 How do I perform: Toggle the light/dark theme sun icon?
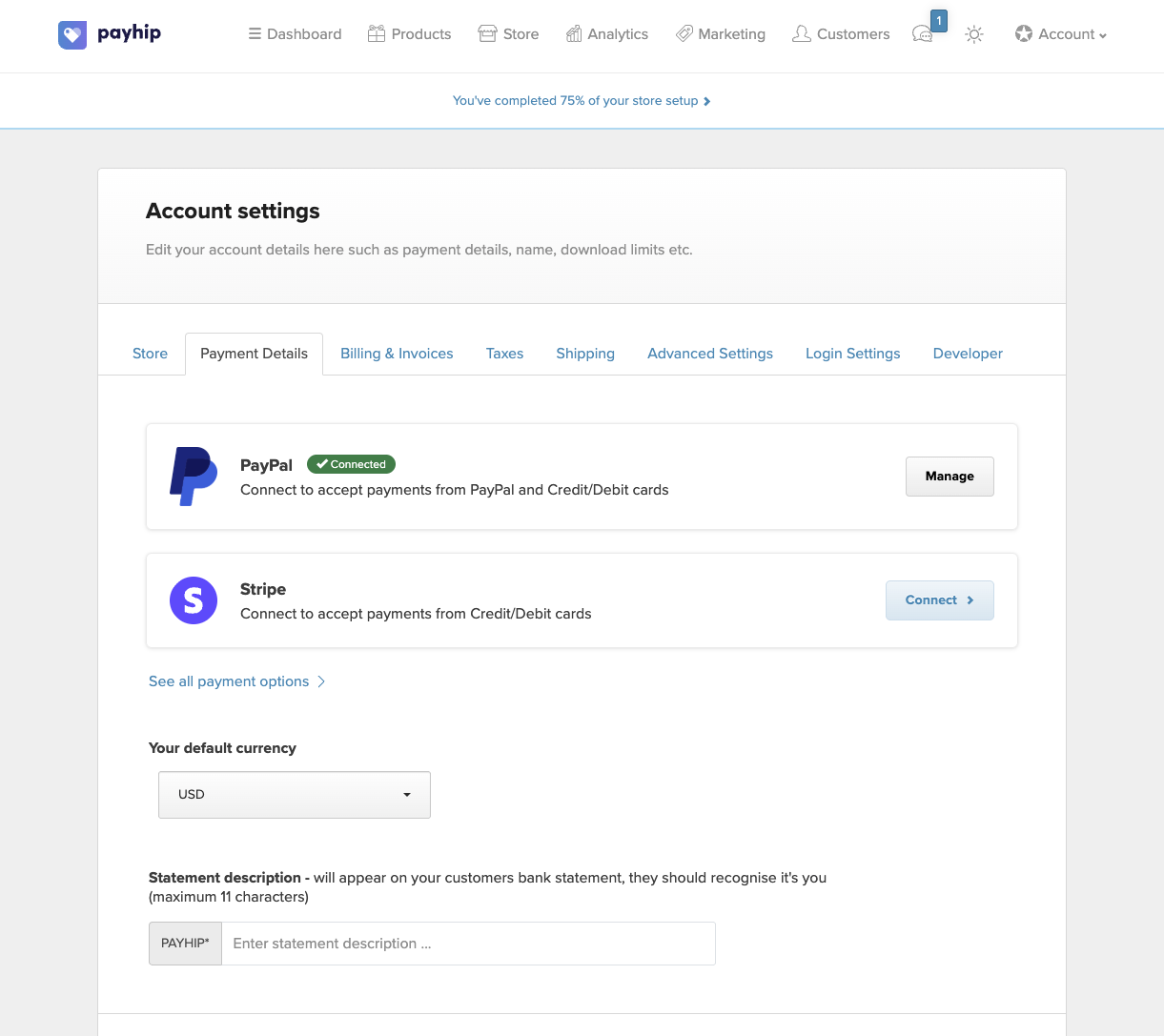point(974,34)
